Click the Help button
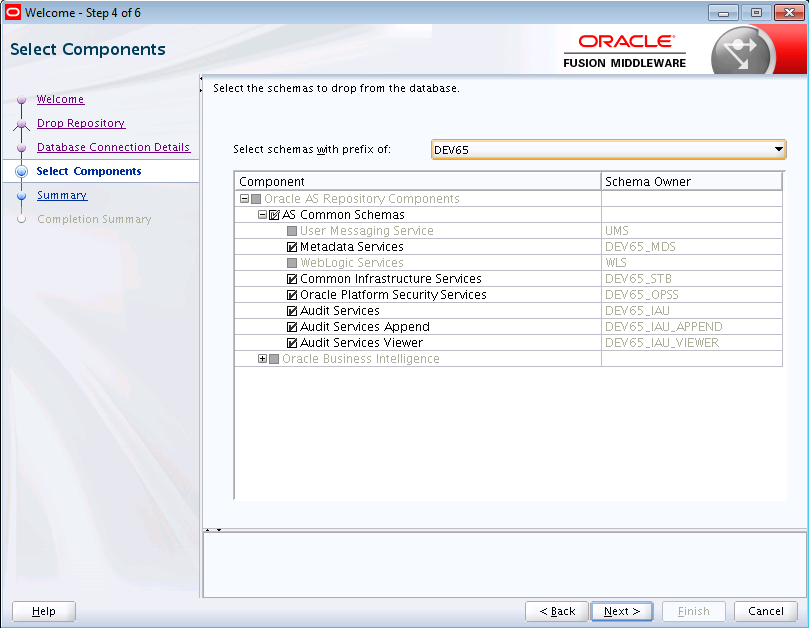The image size is (809, 628). point(44,611)
